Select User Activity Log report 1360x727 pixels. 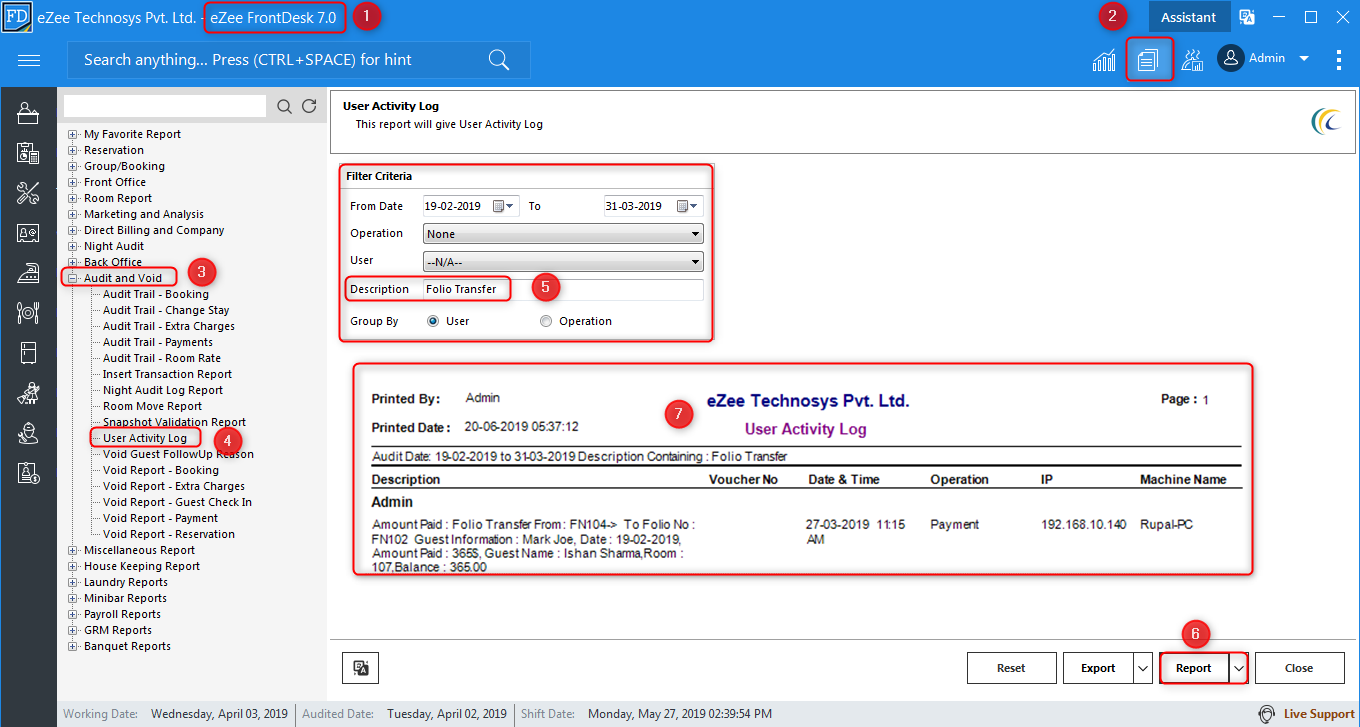pyautogui.click(x=145, y=438)
